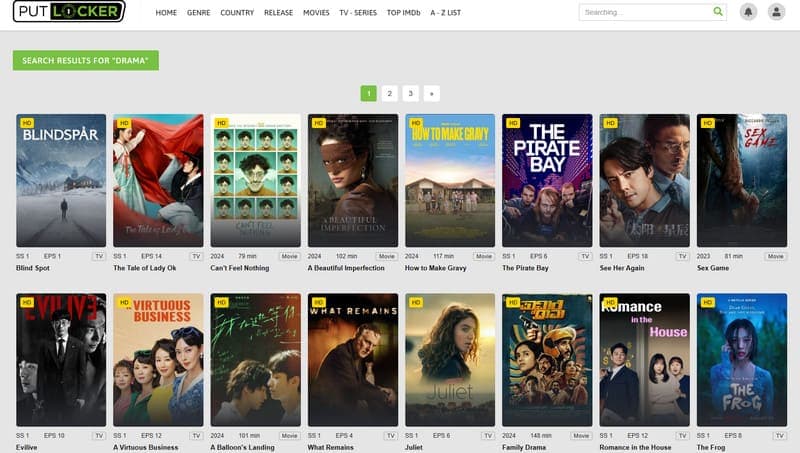The width and height of the screenshot is (800, 453).
Task: Click The Tale of Lady Ok title link
Action: (144, 268)
